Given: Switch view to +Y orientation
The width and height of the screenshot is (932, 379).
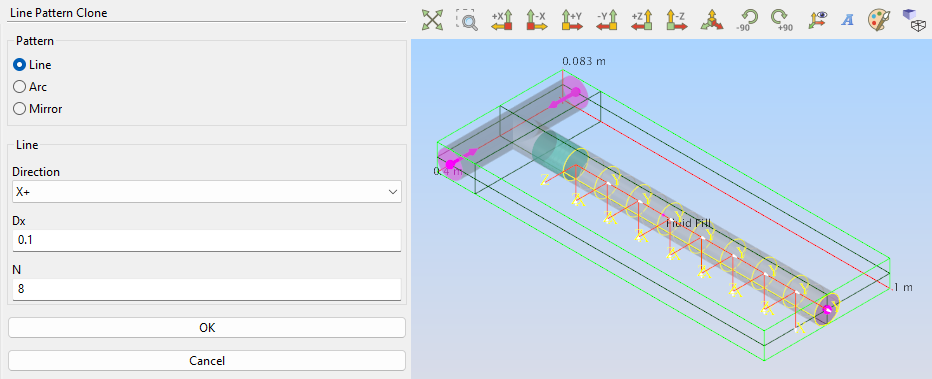Looking at the screenshot, I should point(572,20).
